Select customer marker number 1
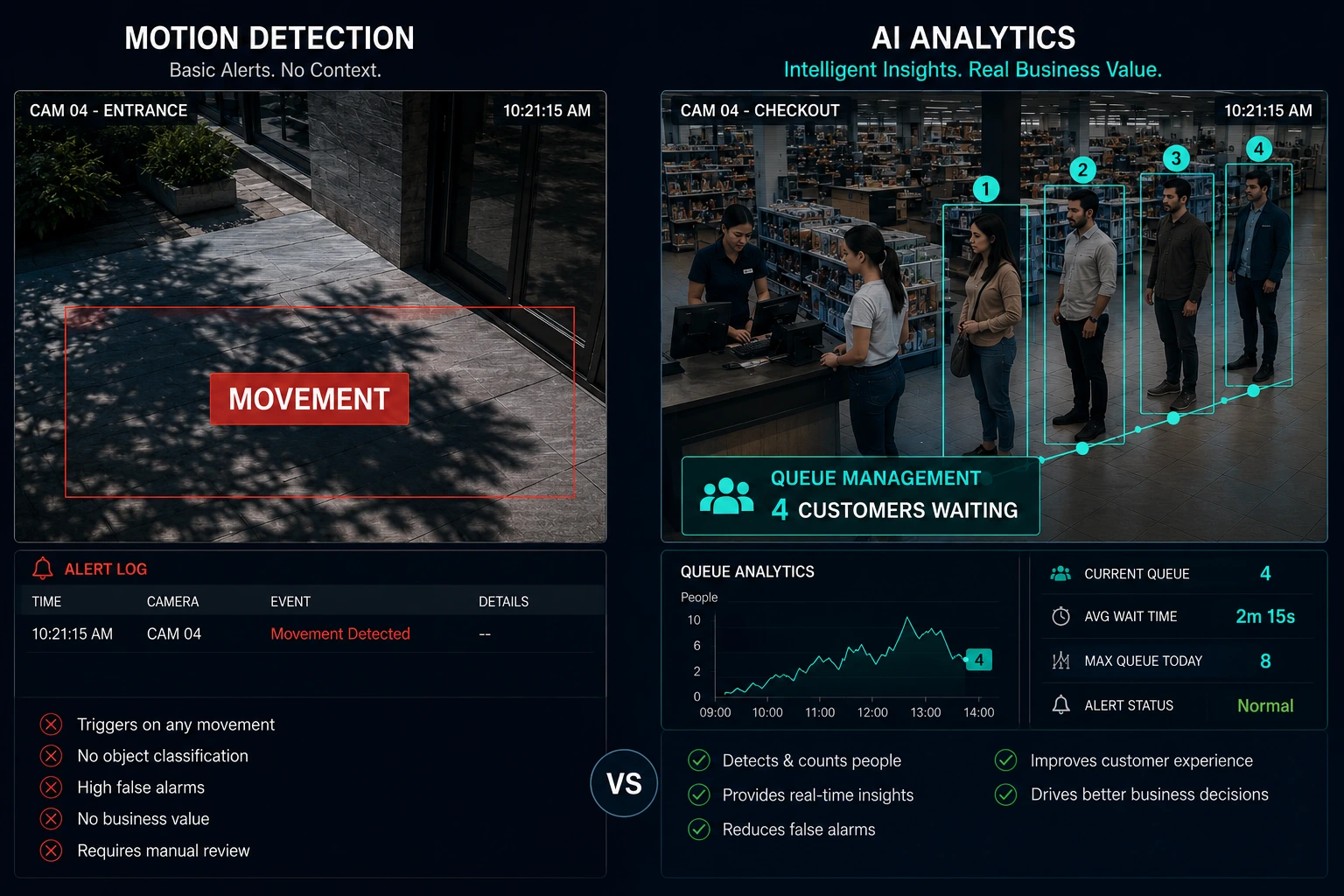The height and width of the screenshot is (896, 1344). pyautogui.click(x=986, y=189)
